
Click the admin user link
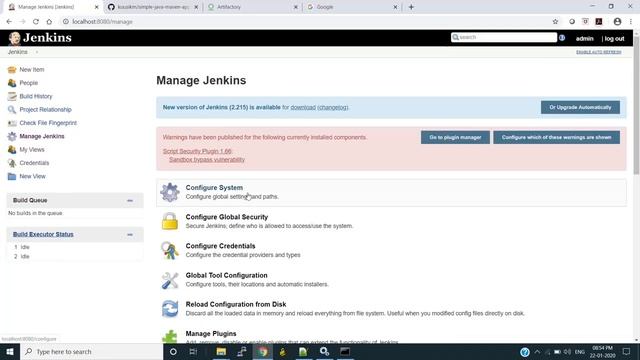pyautogui.click(x=584, y=38)
